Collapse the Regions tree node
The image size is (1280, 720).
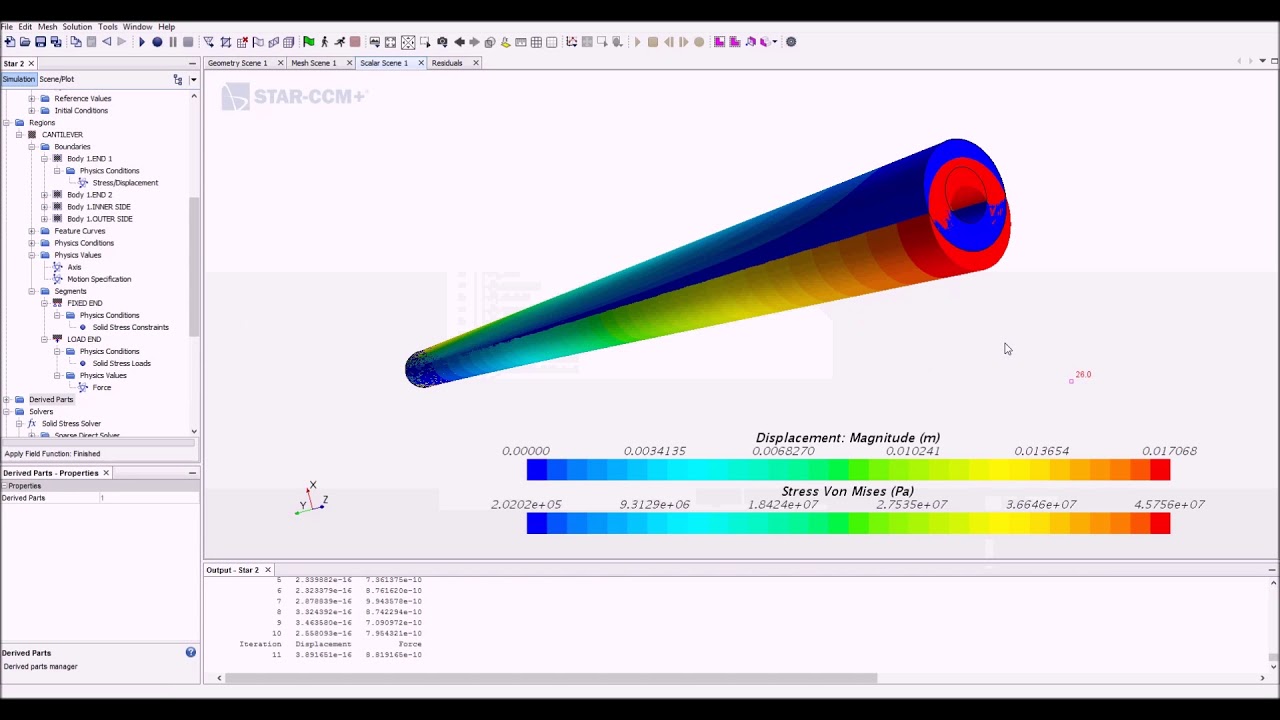tap(7, 123)
